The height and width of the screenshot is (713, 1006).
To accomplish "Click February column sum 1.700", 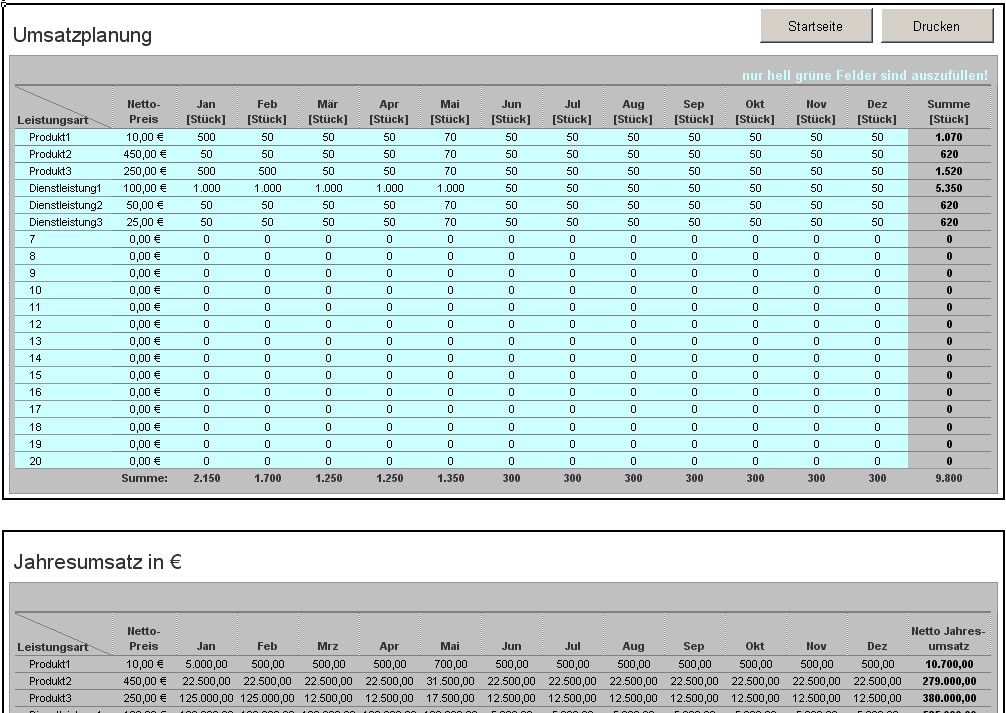I will tap(268, 478).
